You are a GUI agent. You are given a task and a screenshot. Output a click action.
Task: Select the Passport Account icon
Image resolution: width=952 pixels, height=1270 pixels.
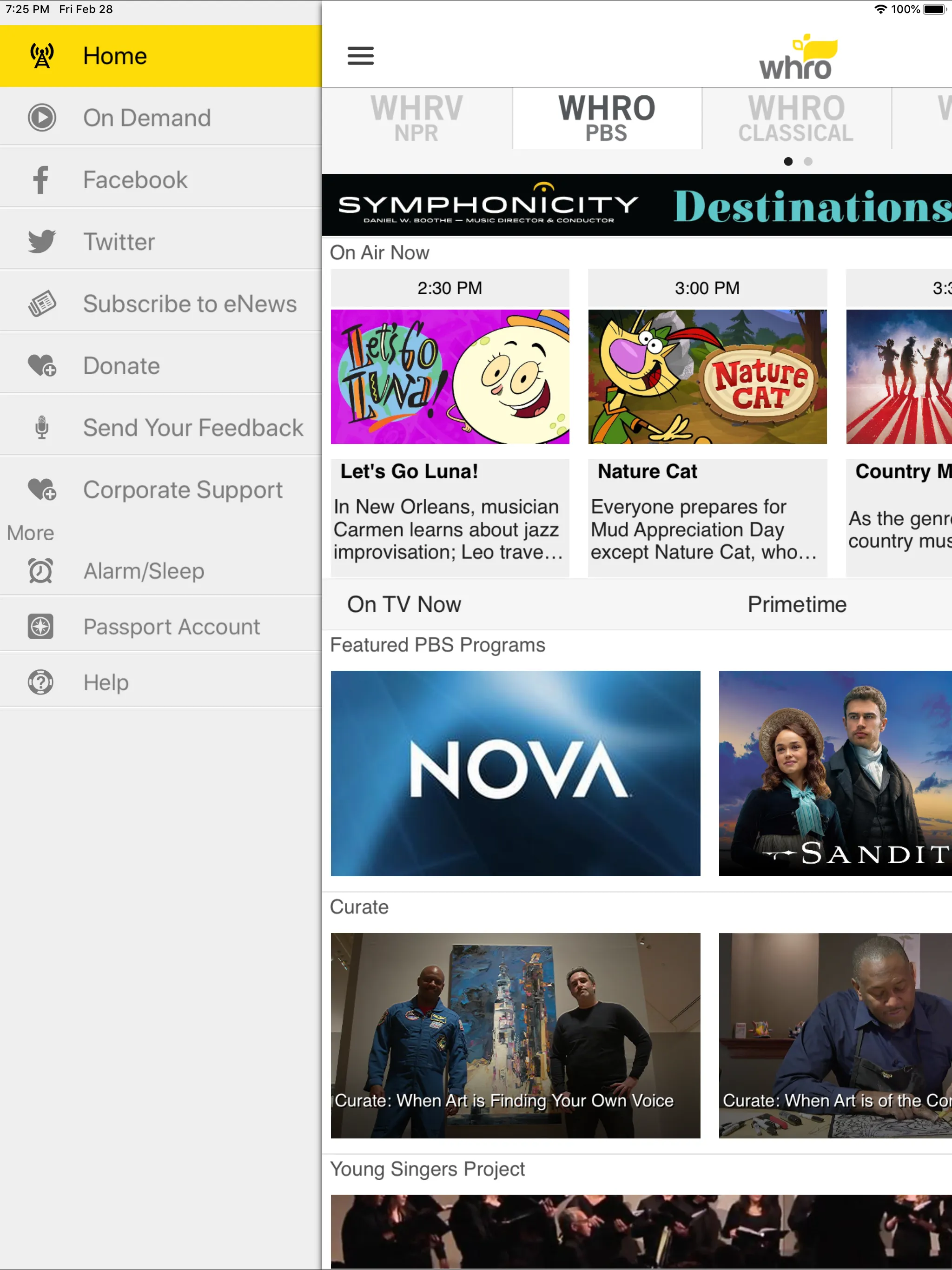(40, 627)
